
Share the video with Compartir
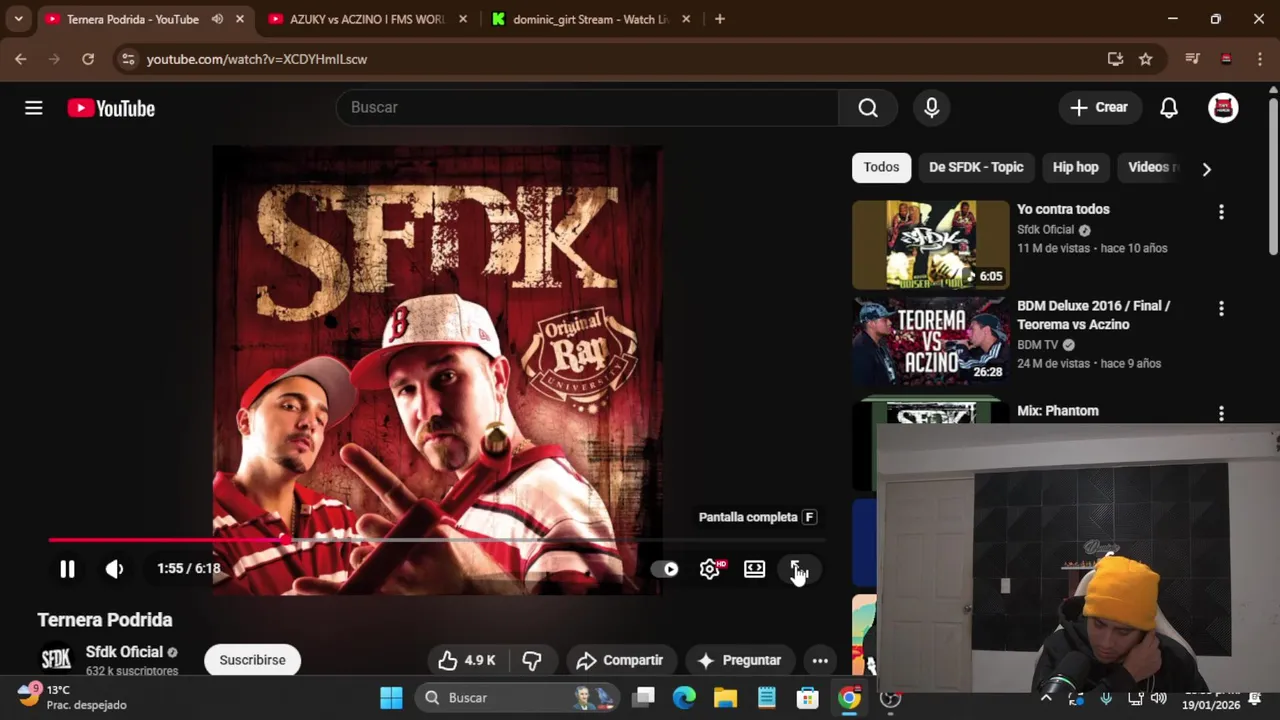(620, 660)
